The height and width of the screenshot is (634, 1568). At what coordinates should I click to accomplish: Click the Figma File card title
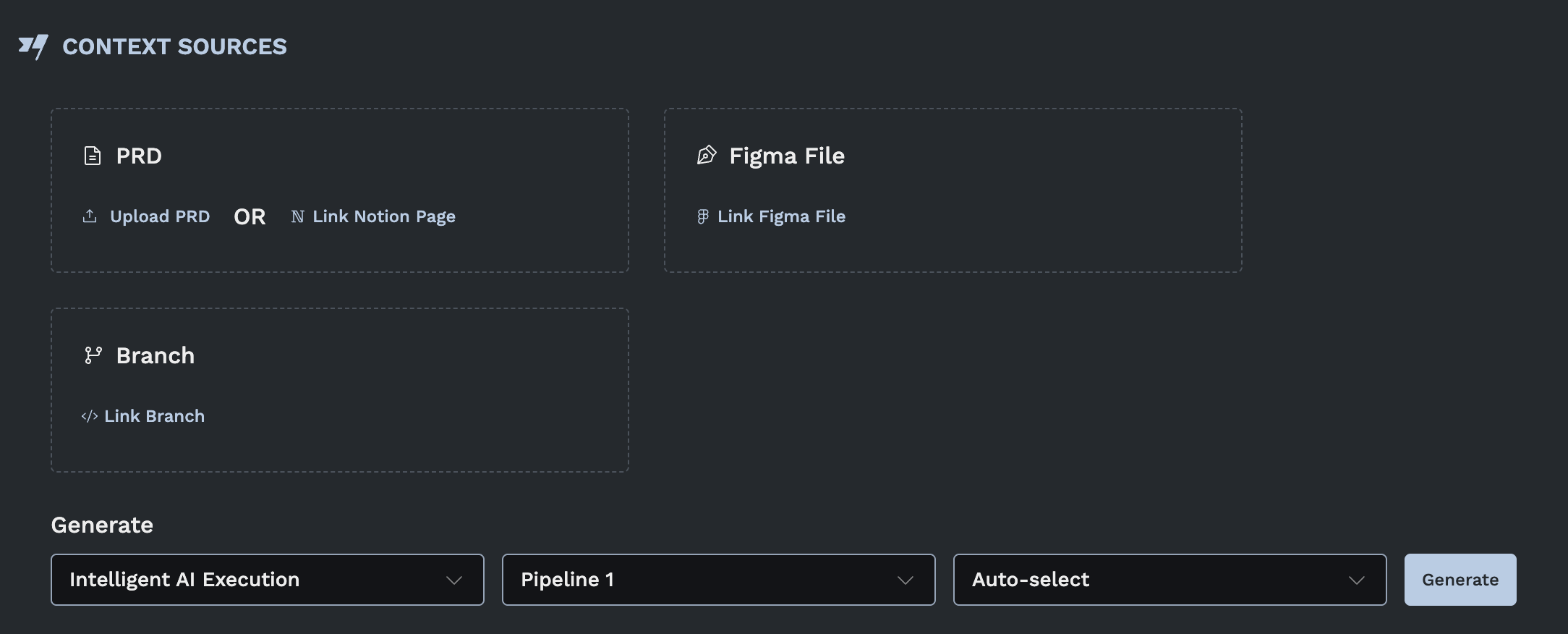[x=787, y=156]
